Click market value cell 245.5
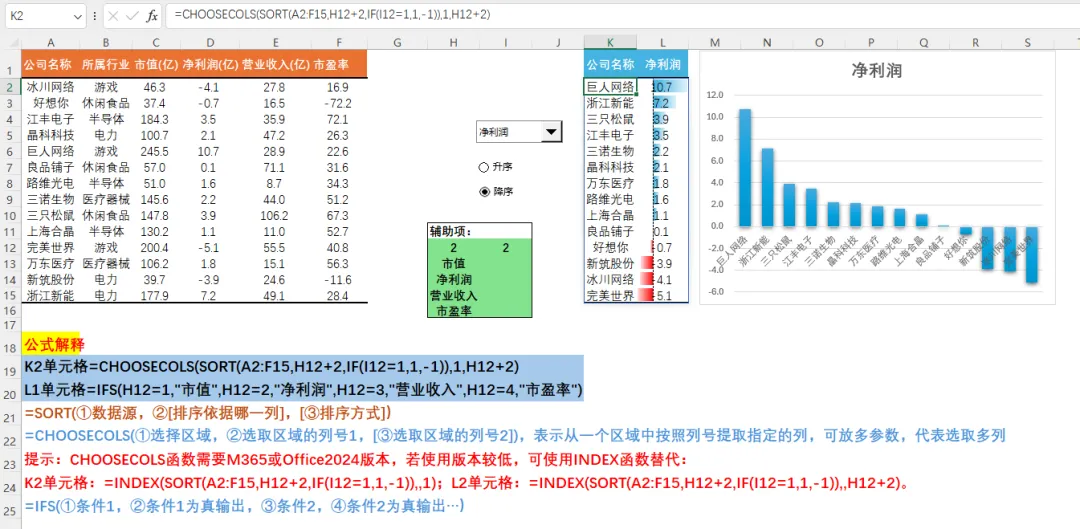 pos(155,151)
